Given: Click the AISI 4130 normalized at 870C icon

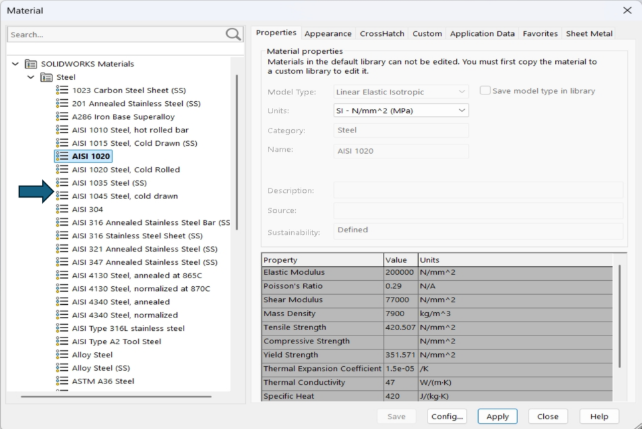Looking at the screenshot, I should pyautogui.click(x=62, y=288).
